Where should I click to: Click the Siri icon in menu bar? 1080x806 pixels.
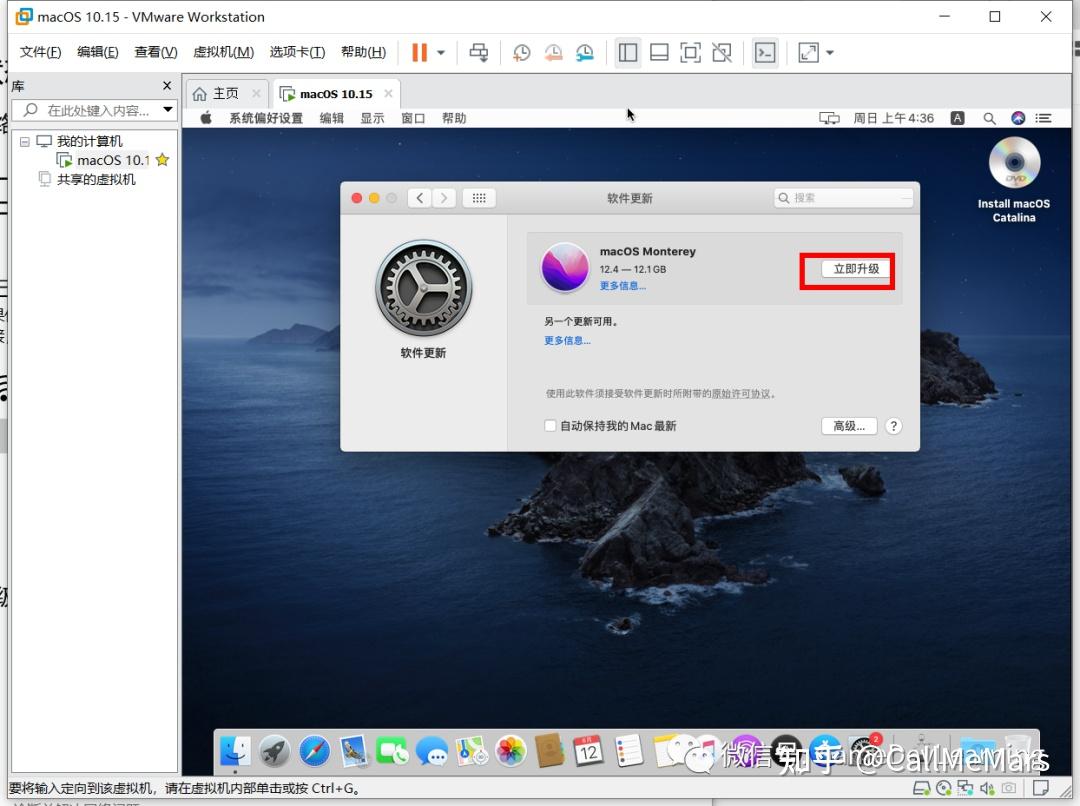click(x=1018, y=118)
